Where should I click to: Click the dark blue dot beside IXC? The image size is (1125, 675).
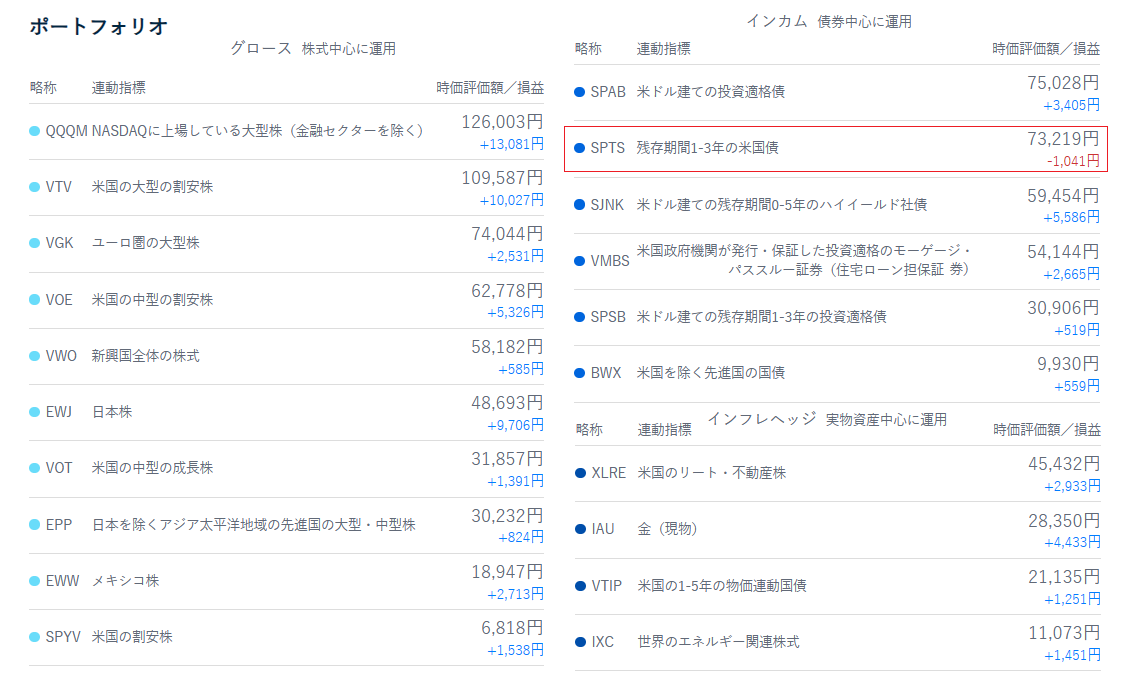point(580,642)
